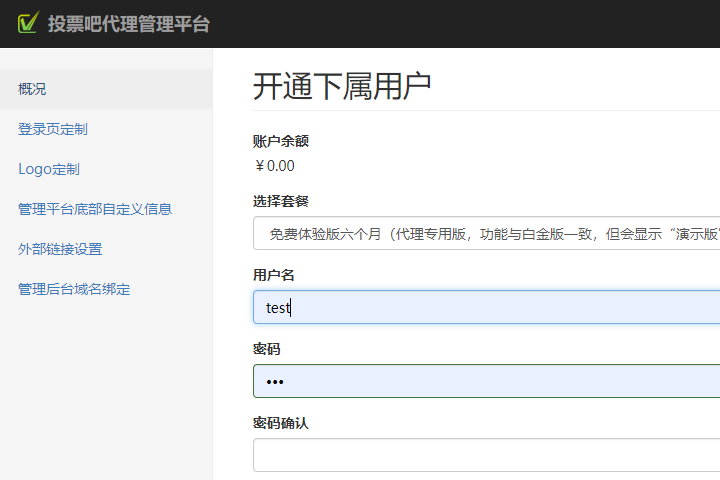Viewport: 720px width, 480px height.
Task: Click the green checkmark logo icon
Action: coord(28,23)
